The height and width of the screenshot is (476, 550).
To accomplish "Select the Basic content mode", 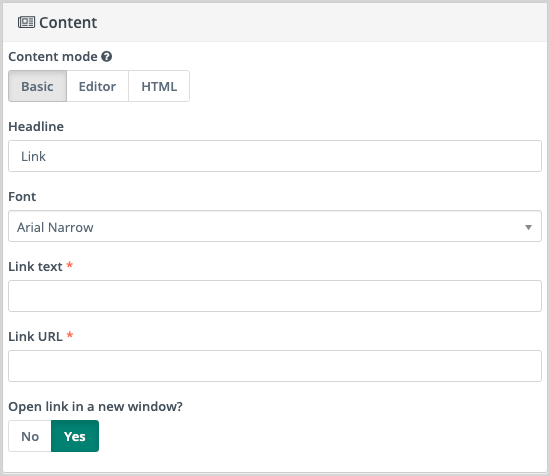I will click(x=38, y=86).
